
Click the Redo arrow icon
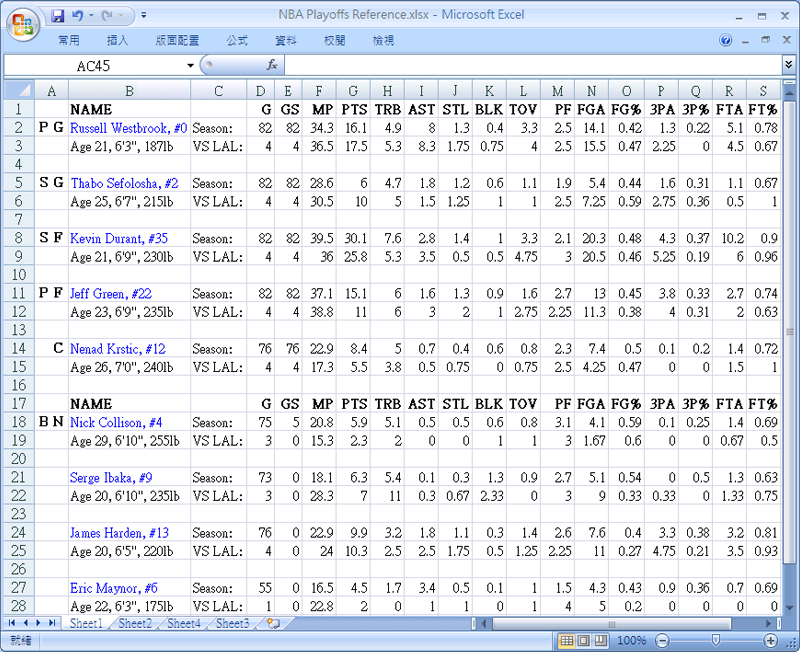[x=107, y=16]
